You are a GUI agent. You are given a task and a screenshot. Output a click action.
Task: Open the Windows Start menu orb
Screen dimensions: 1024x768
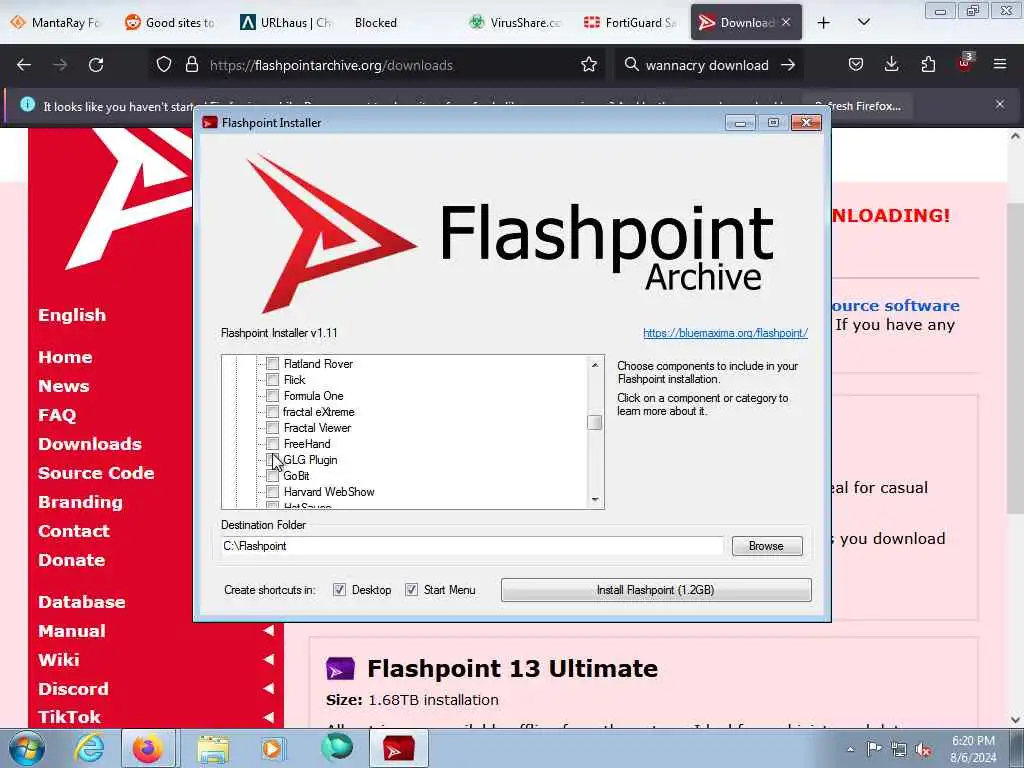pyautogui.click(x=27, y=748)
